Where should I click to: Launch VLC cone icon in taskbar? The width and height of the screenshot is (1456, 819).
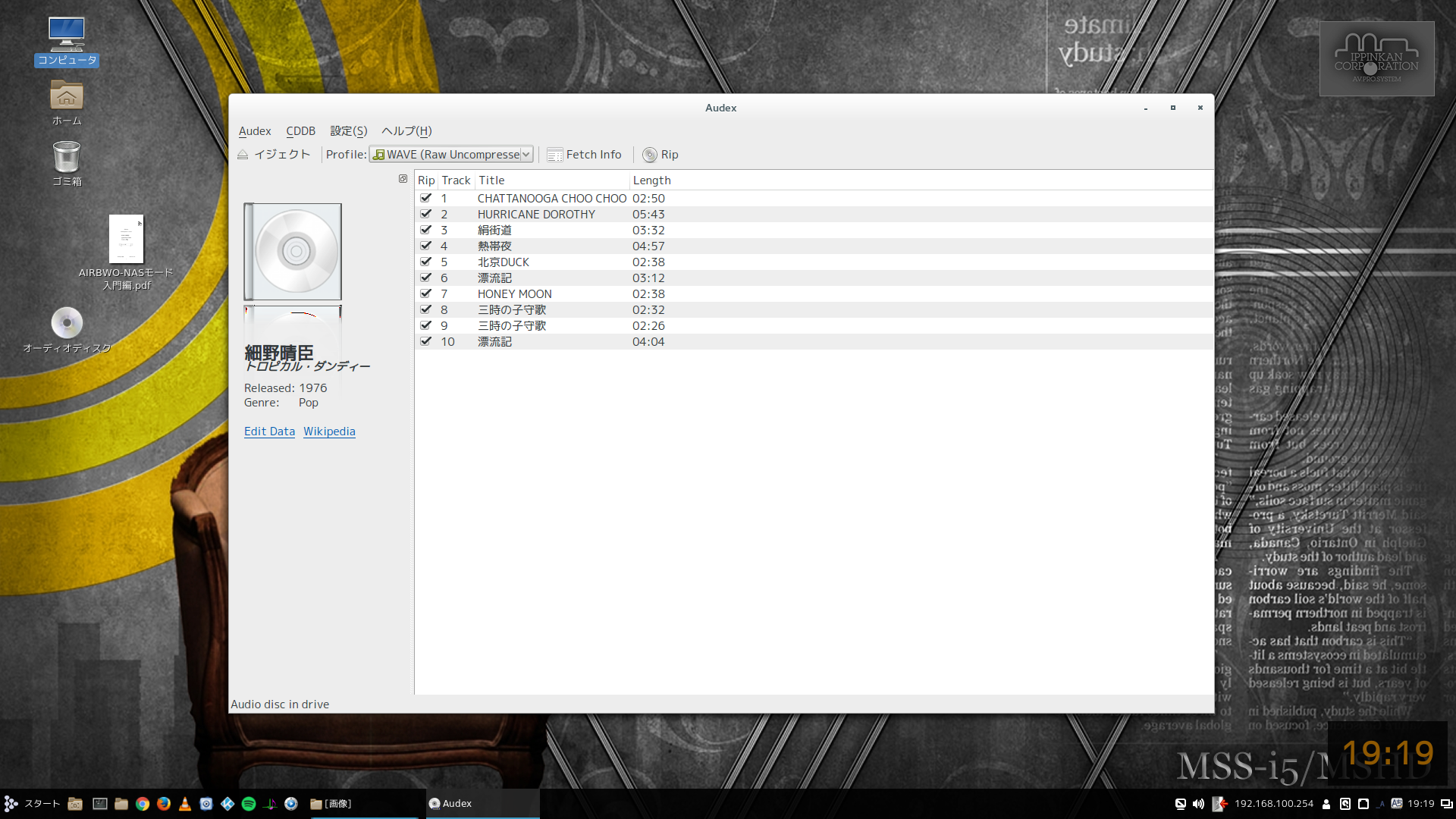click(x=185, y=804)
